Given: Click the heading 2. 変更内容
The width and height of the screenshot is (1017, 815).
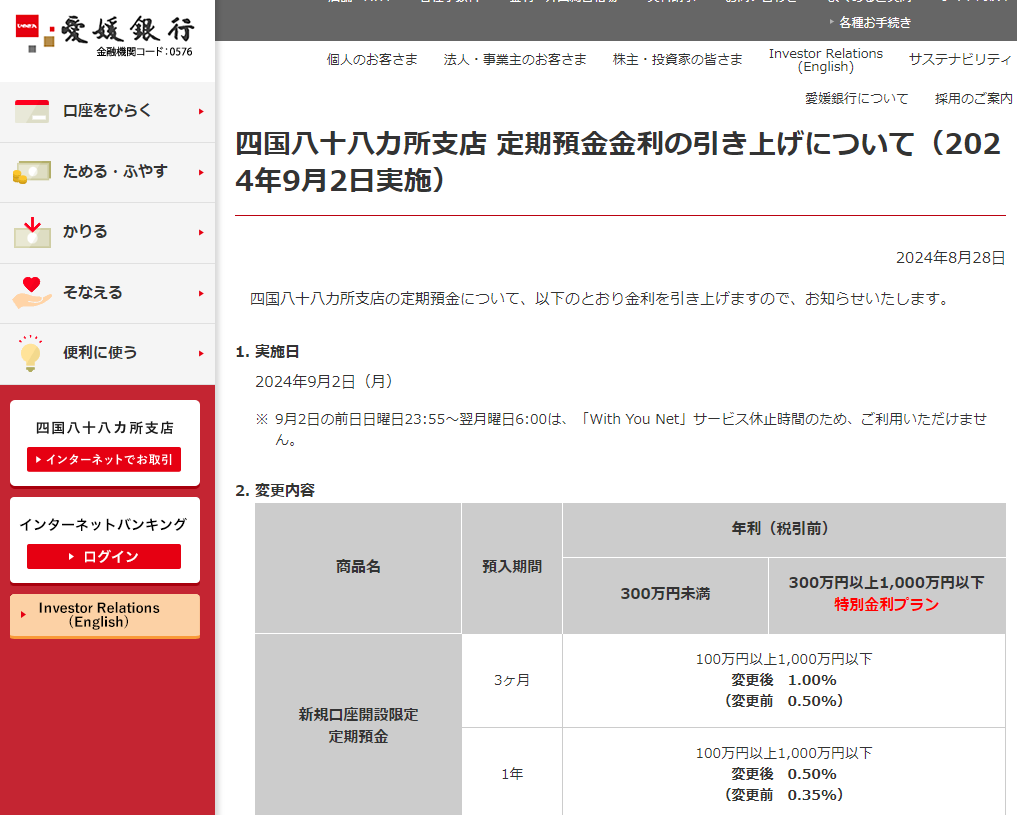Looking at the screenshot, I should click(x=275, y=490).
